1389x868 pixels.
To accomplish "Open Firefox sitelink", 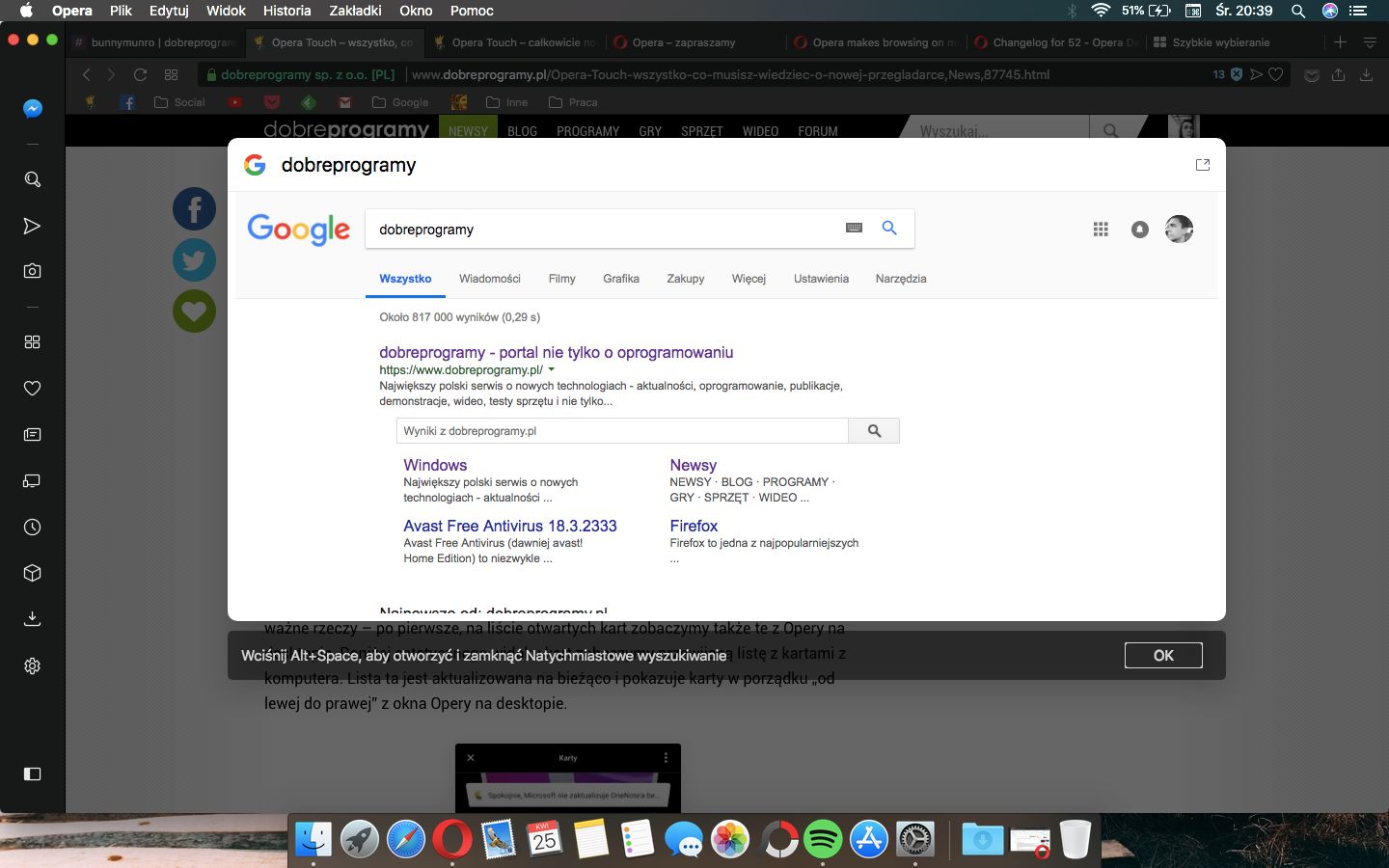I will point(694,526).
